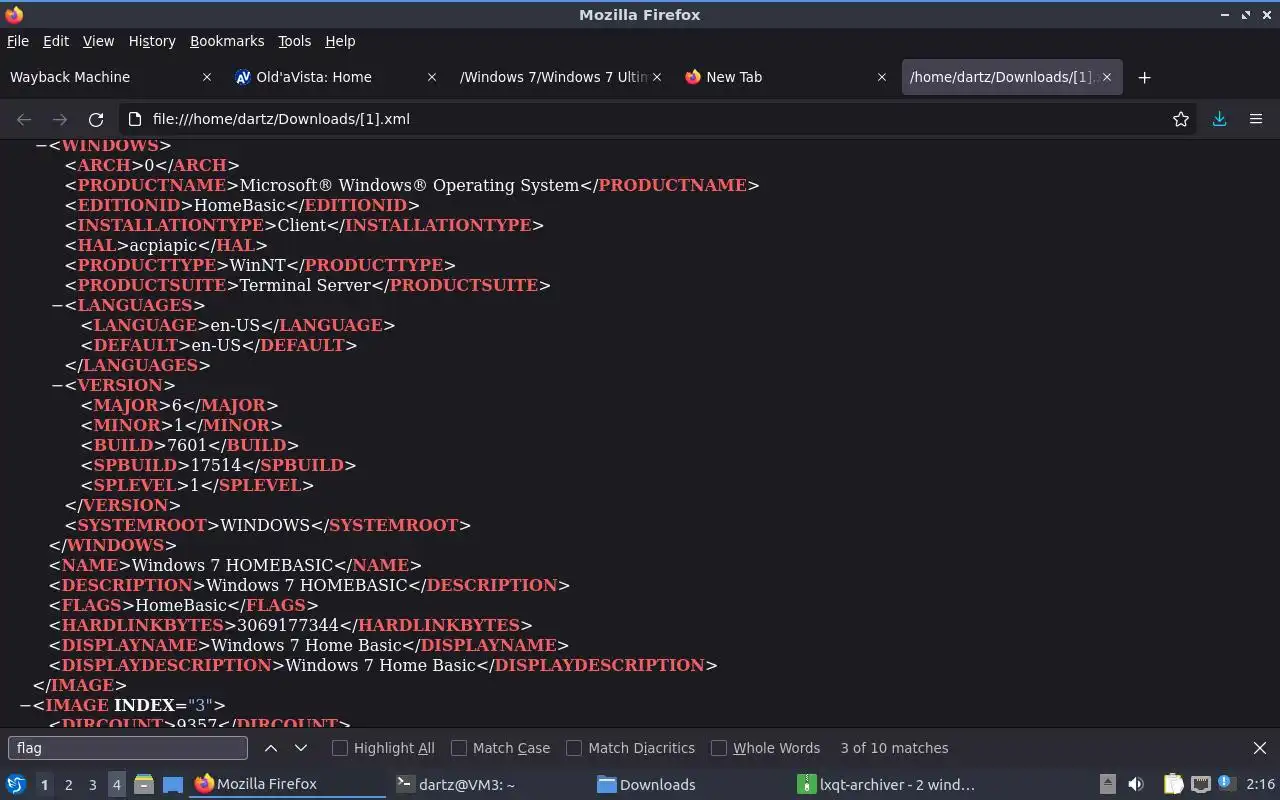This screenshot has width=1280, height=800.
Task: Close the Old'aVista: Home tab
Action: (432, 77)
